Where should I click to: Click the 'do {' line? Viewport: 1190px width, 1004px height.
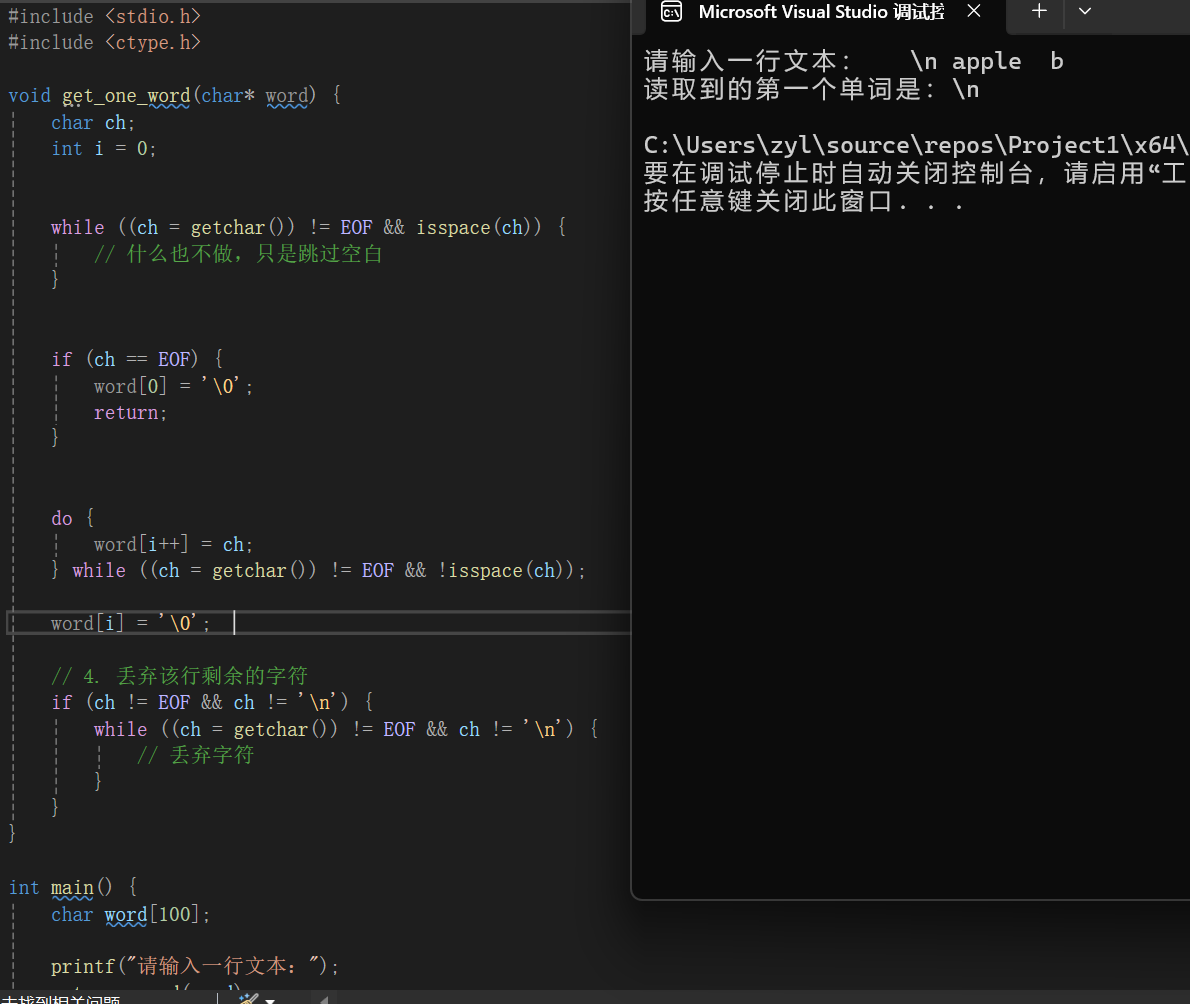(72, 518)
